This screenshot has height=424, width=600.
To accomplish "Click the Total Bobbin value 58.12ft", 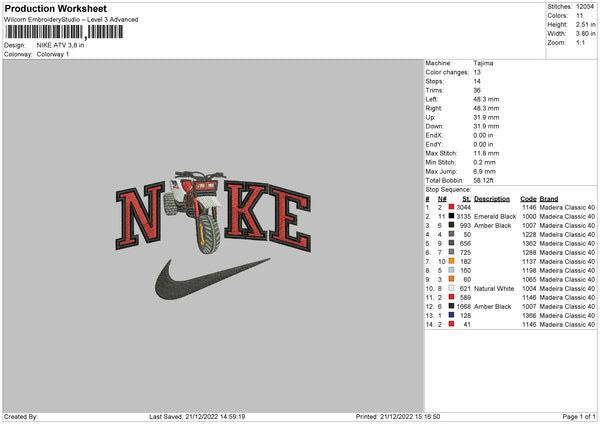I will point(484,180).
